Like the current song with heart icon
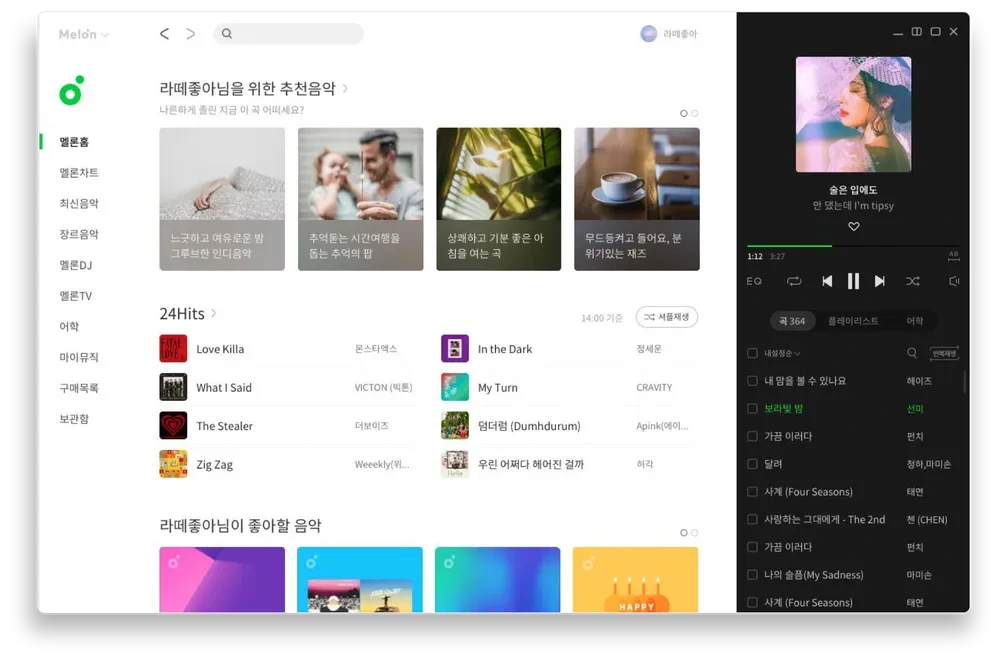The width and height of the screenshot is (1000, 660). click(853, 226)
